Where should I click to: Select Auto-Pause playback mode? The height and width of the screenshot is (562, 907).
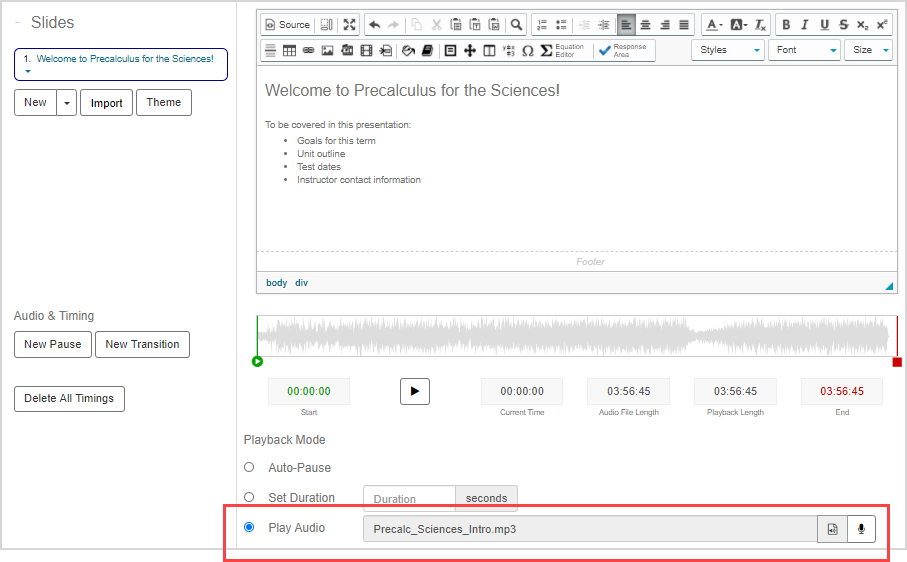[x=249, y=467]
